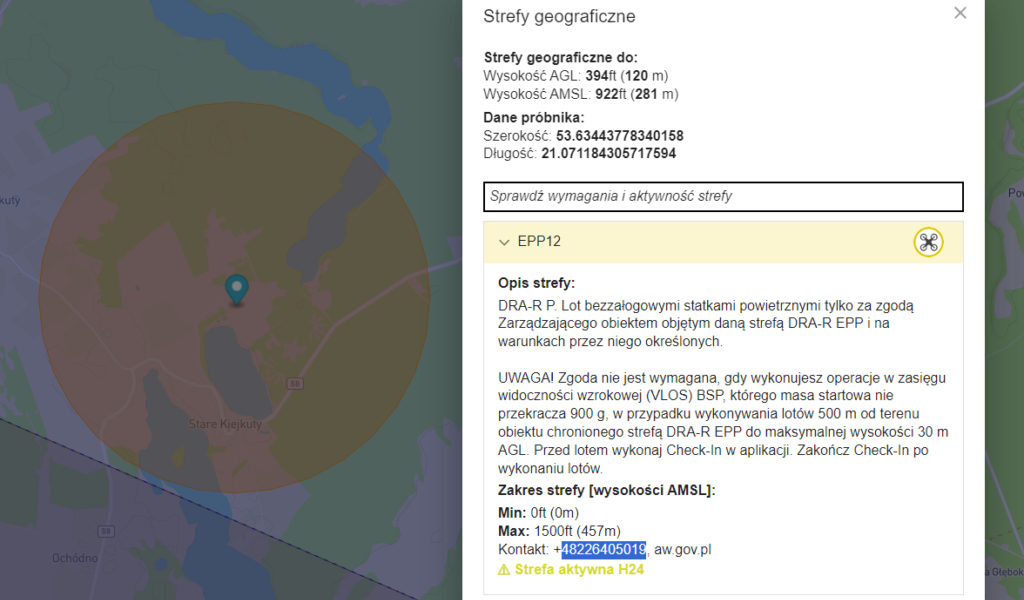
Task: Click the Strefa aktywna H24 status text
Action: (578, 570)
